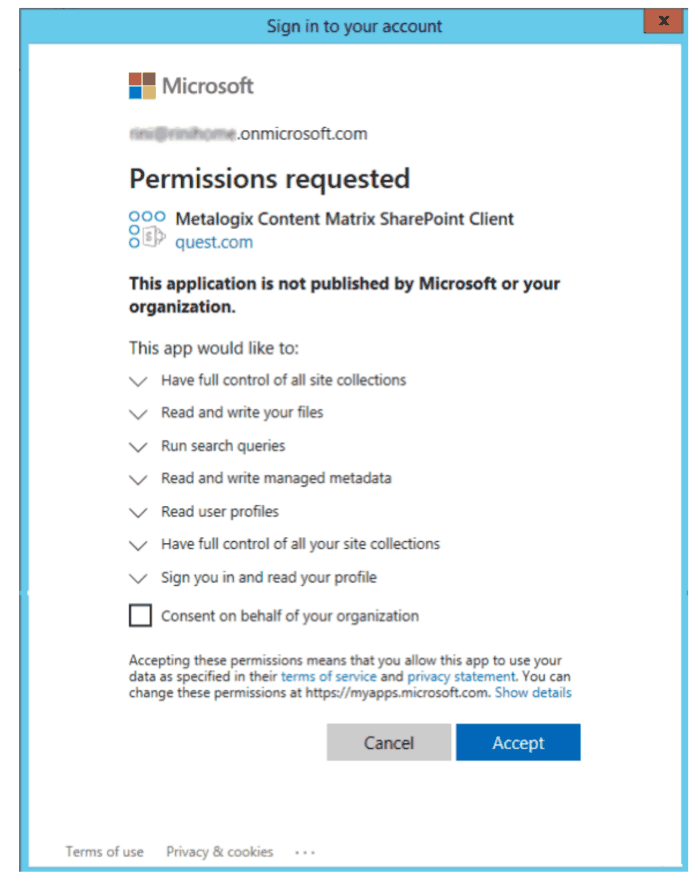The height and width of the screenshot is (881, 698).
Task: Click the Accept button
Action: pyautogui.click(x=518, y=742)
